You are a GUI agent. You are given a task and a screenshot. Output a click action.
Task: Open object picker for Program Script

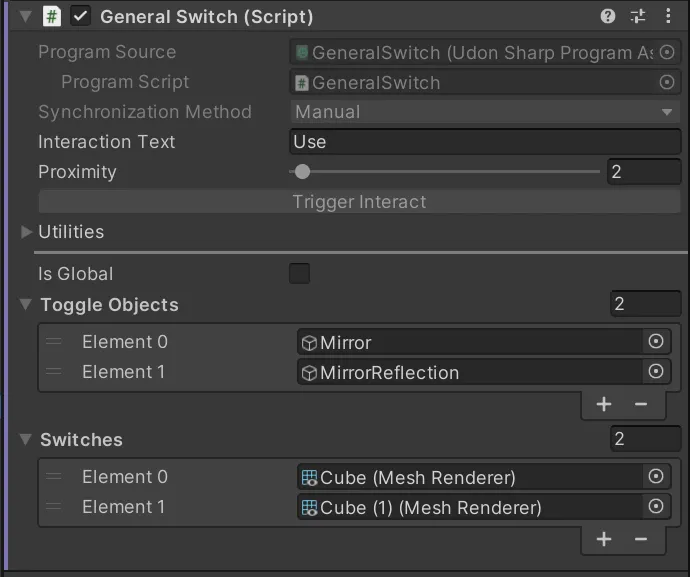(667, 82)
